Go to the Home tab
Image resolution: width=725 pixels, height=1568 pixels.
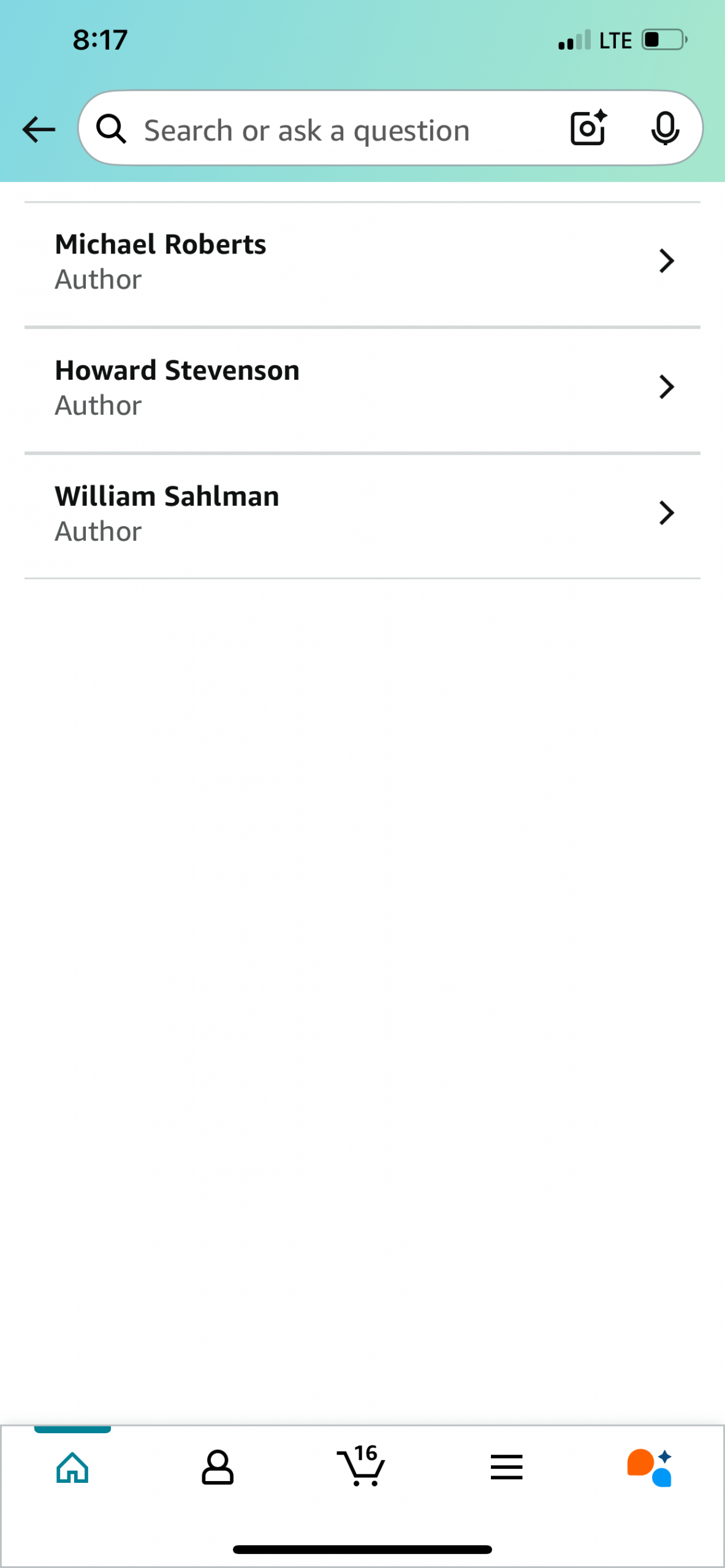[72, 1468]
